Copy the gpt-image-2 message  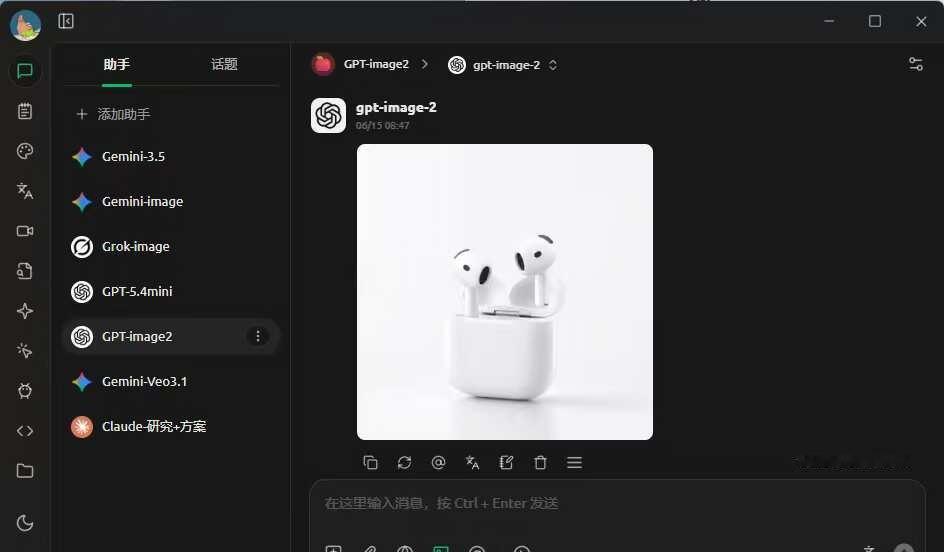pyautogui.click(x=370, y=462)
